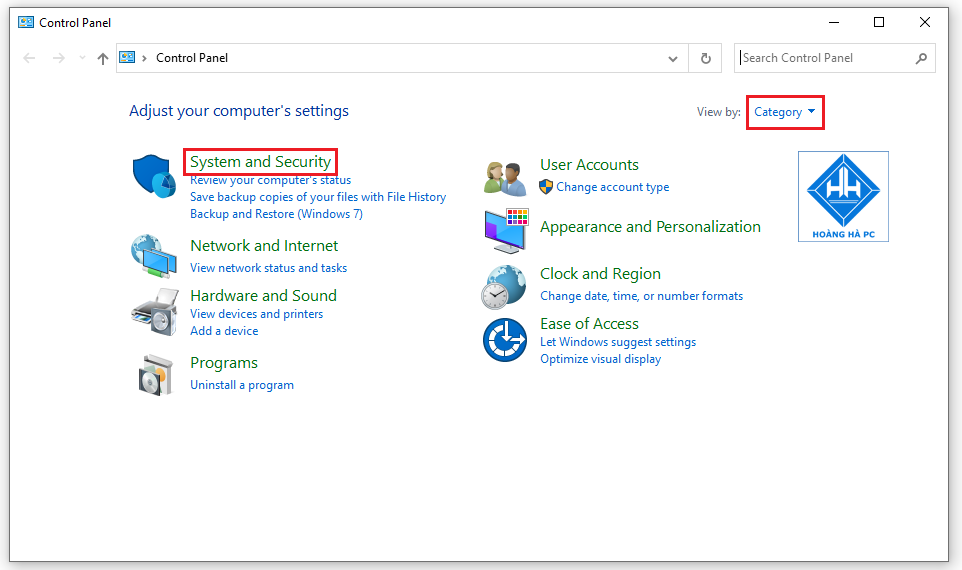Click Uninstall a program link
Screen dimensions: 962x570
242,385
